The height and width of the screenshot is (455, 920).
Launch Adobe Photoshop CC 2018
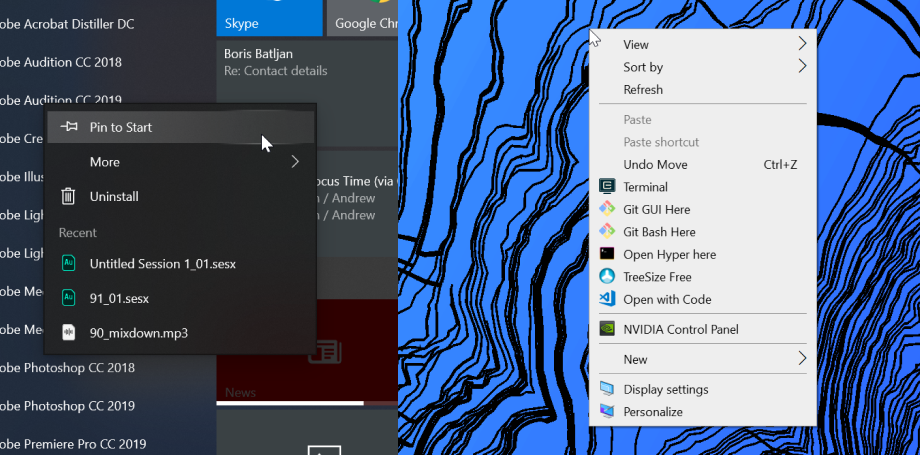click(x=67, y=368)
